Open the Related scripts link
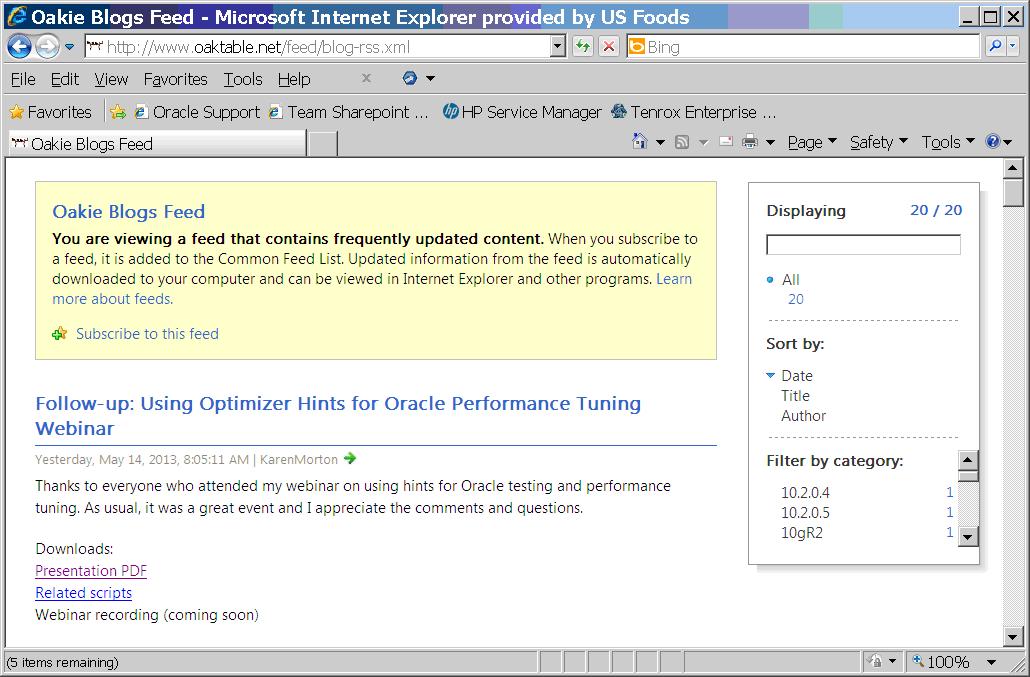Screen dimensions: 1030x677 click(83, 593)
